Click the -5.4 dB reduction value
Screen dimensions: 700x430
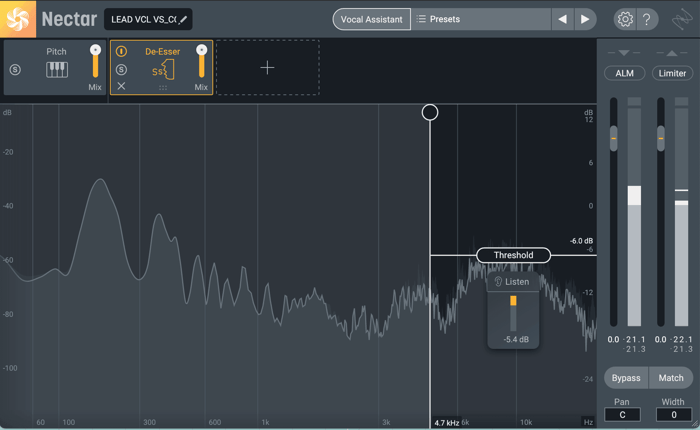(x=516, y=339)
